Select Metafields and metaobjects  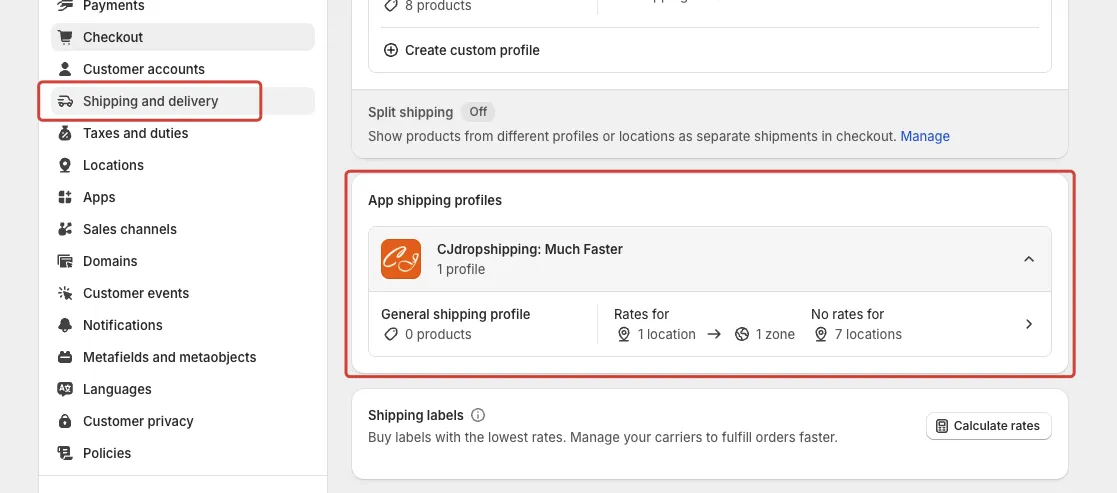[169, 357]
